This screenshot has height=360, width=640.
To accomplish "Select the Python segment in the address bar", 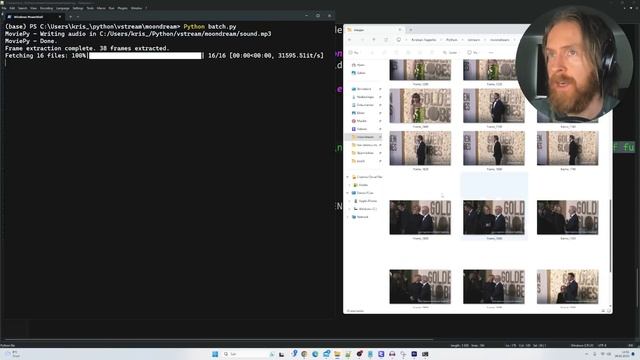I will (451, 40).
